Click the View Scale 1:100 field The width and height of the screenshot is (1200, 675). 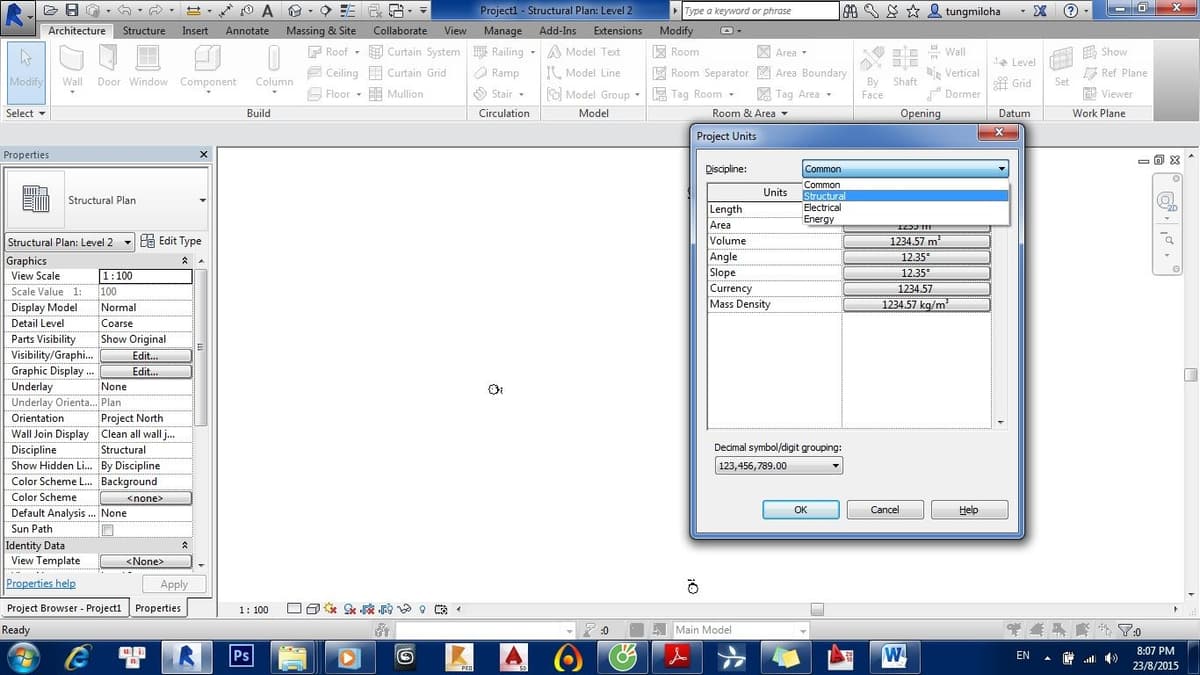(146, 276)
